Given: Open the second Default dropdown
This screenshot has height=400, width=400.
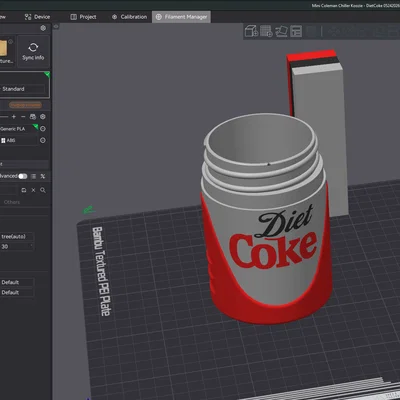Looking at the screenshot, I should pyautogui.click(x=17, y=292).
